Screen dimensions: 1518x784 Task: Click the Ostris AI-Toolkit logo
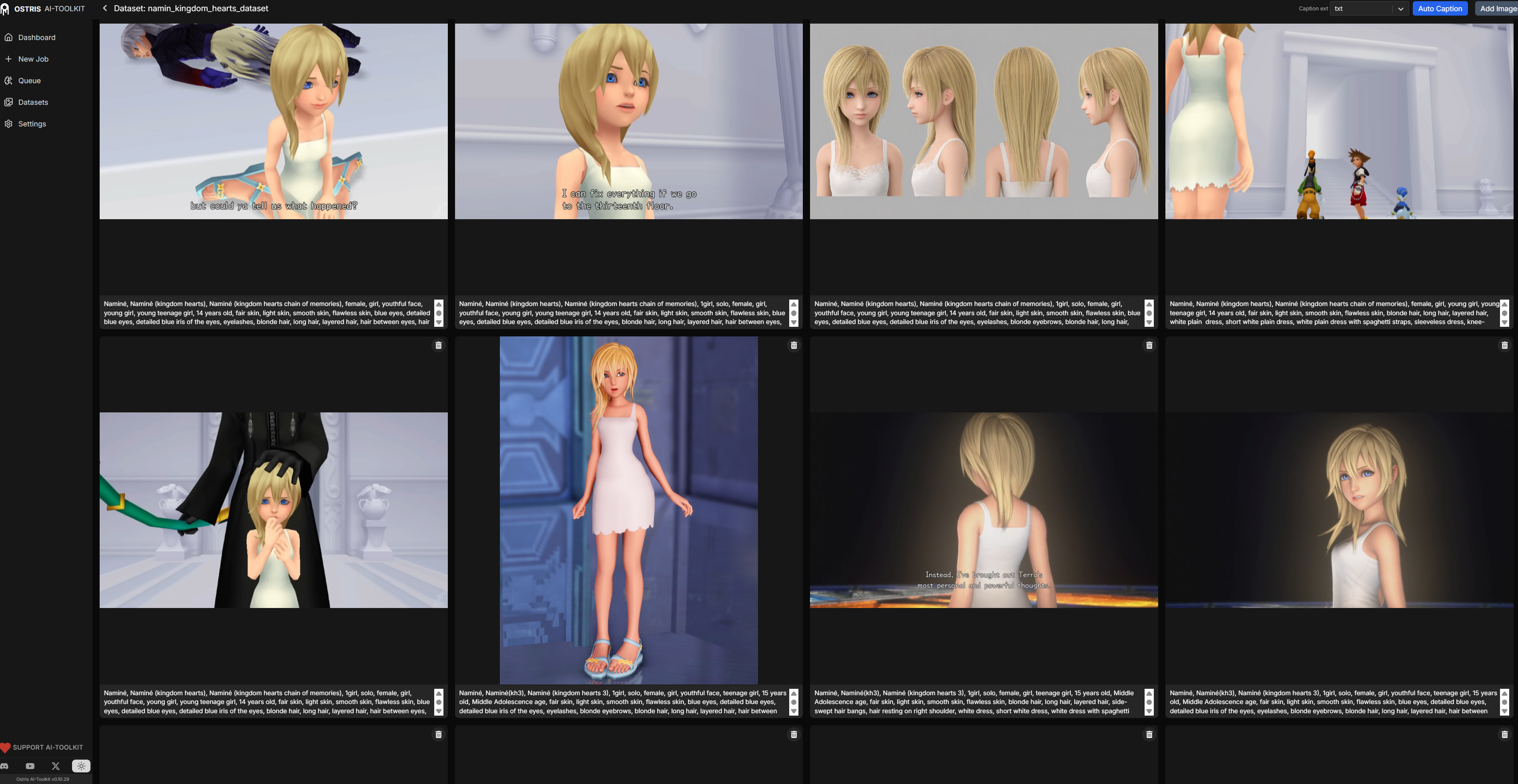pos(43,9)
